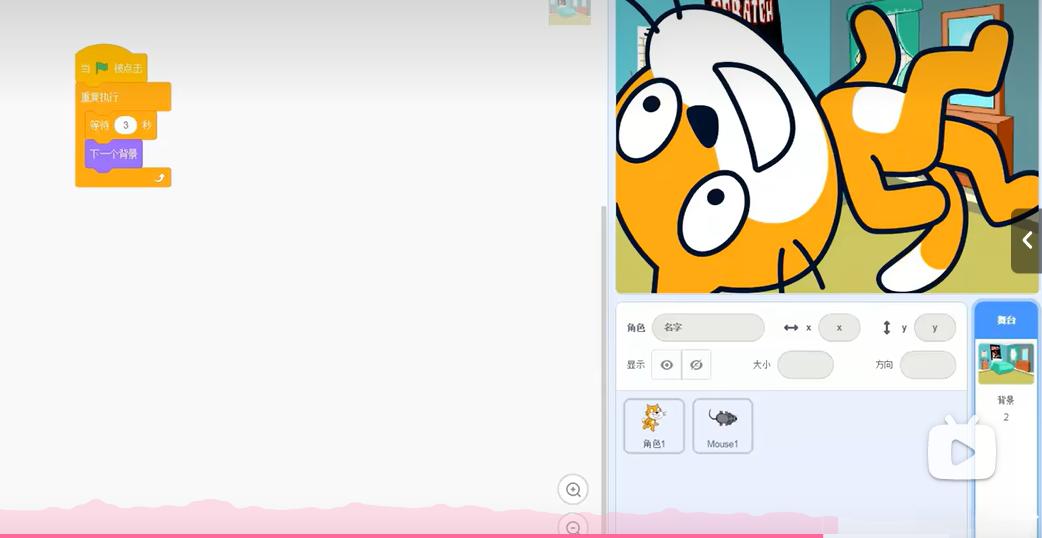Edit the sprite x coordinate field
Image resolution: width=1042 pixels, height=538 pixels.
tap(839, 327)
